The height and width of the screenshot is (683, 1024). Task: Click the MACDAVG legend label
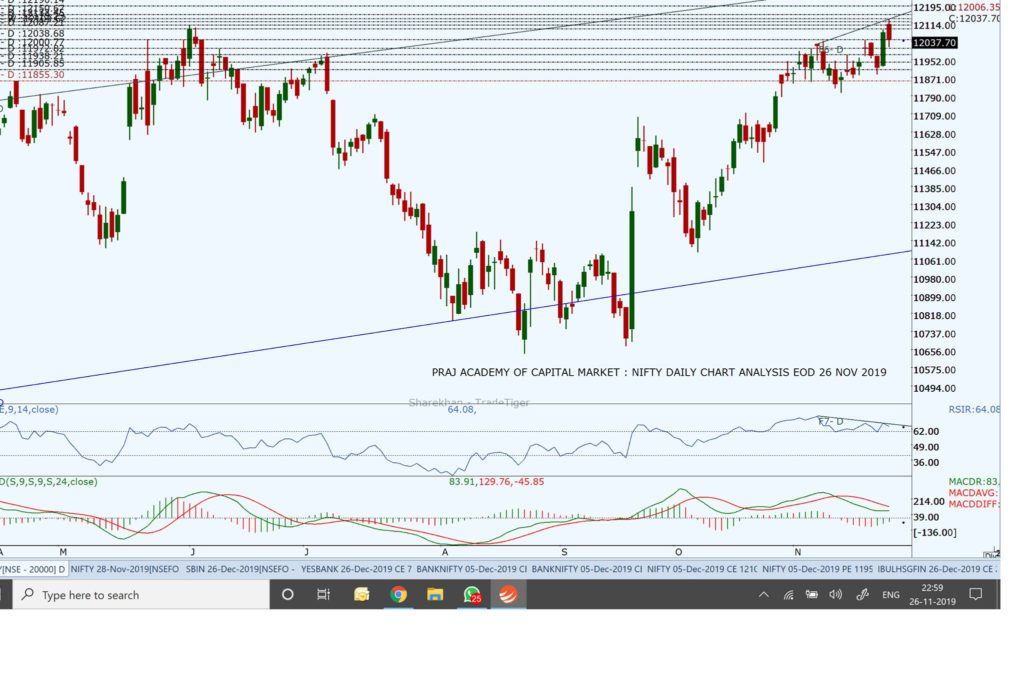974,493
